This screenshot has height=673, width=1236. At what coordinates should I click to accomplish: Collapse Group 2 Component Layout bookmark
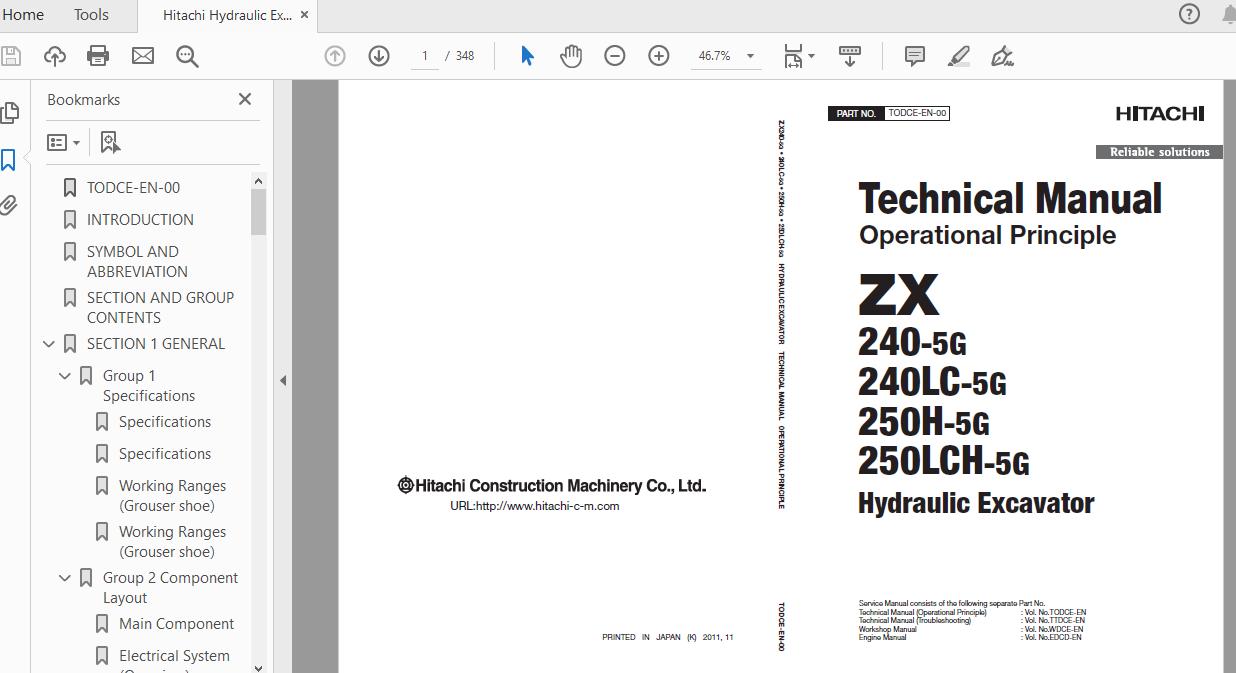[x=65, y=578]
